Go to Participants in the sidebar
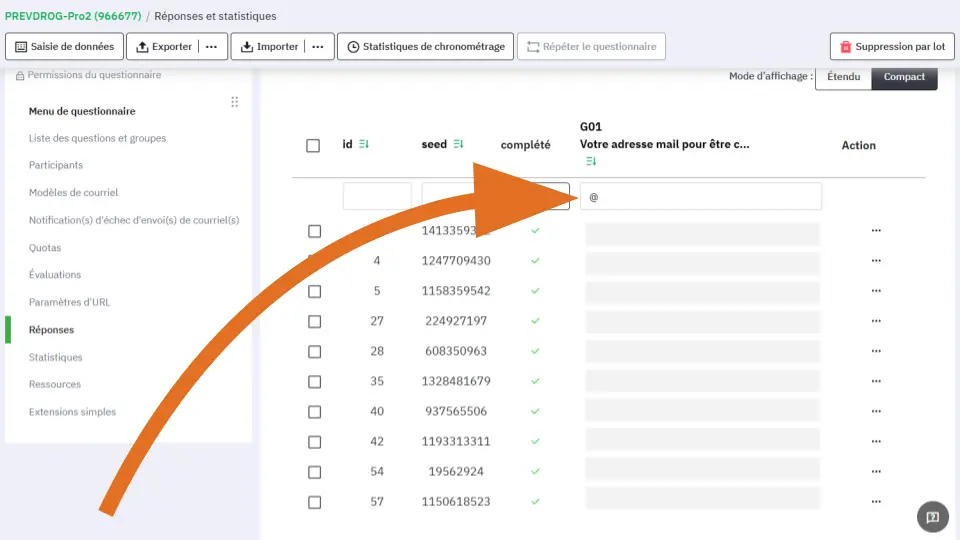960x540 pixels. [56, 165]
